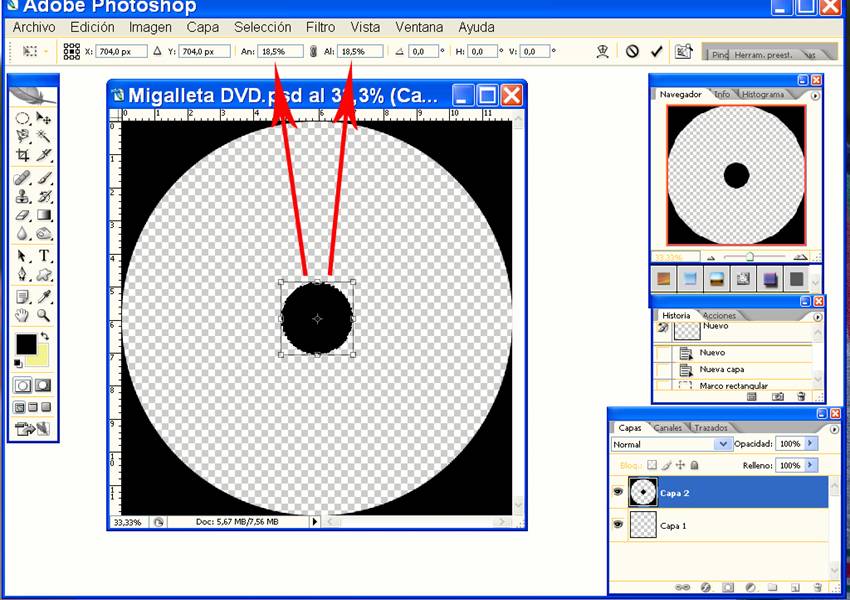Viewport: 850px width, 600px height.
Task: Select the Type (T) tool
Action: click(45, 256)
